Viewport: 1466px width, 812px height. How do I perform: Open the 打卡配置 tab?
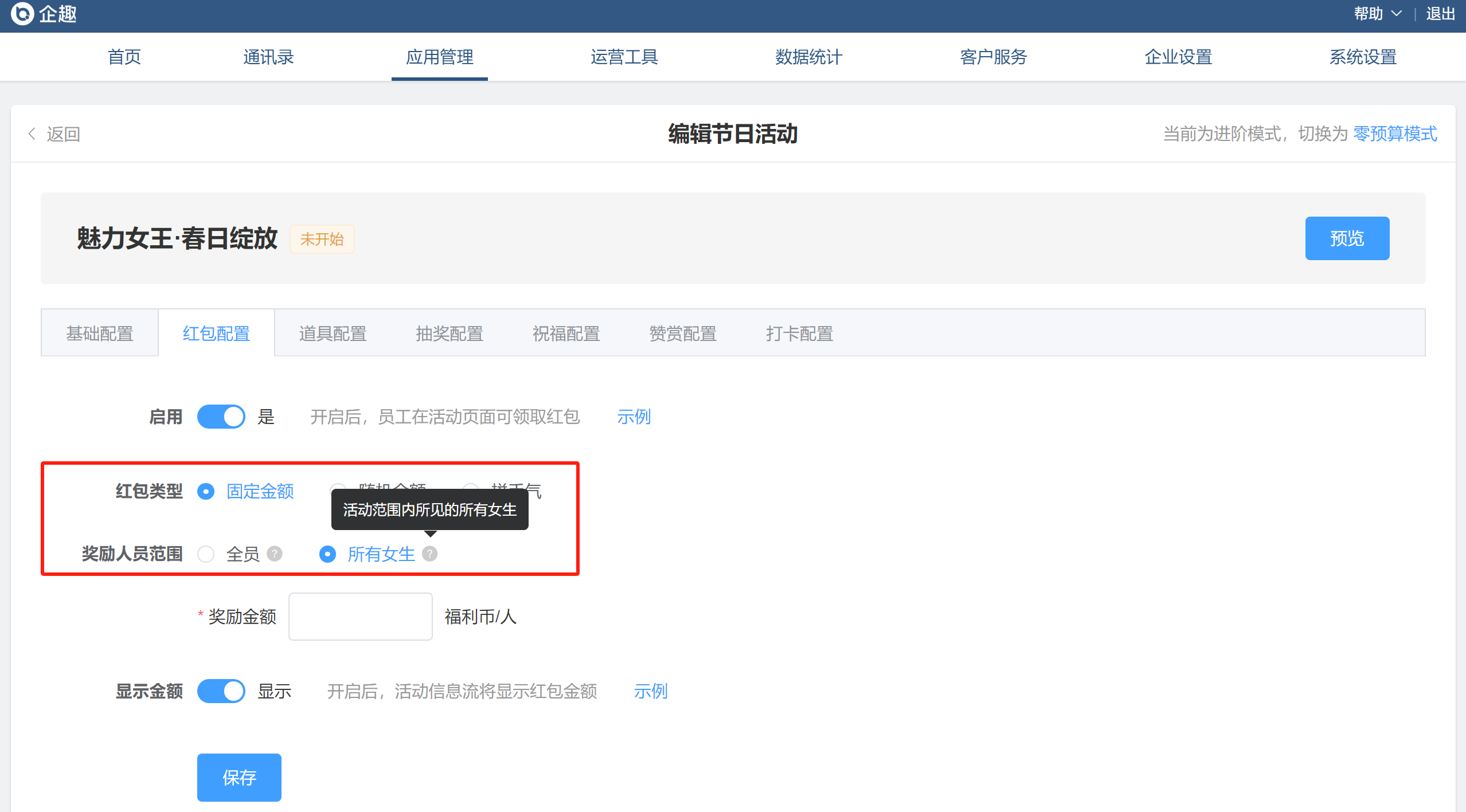tap(799, 334)
